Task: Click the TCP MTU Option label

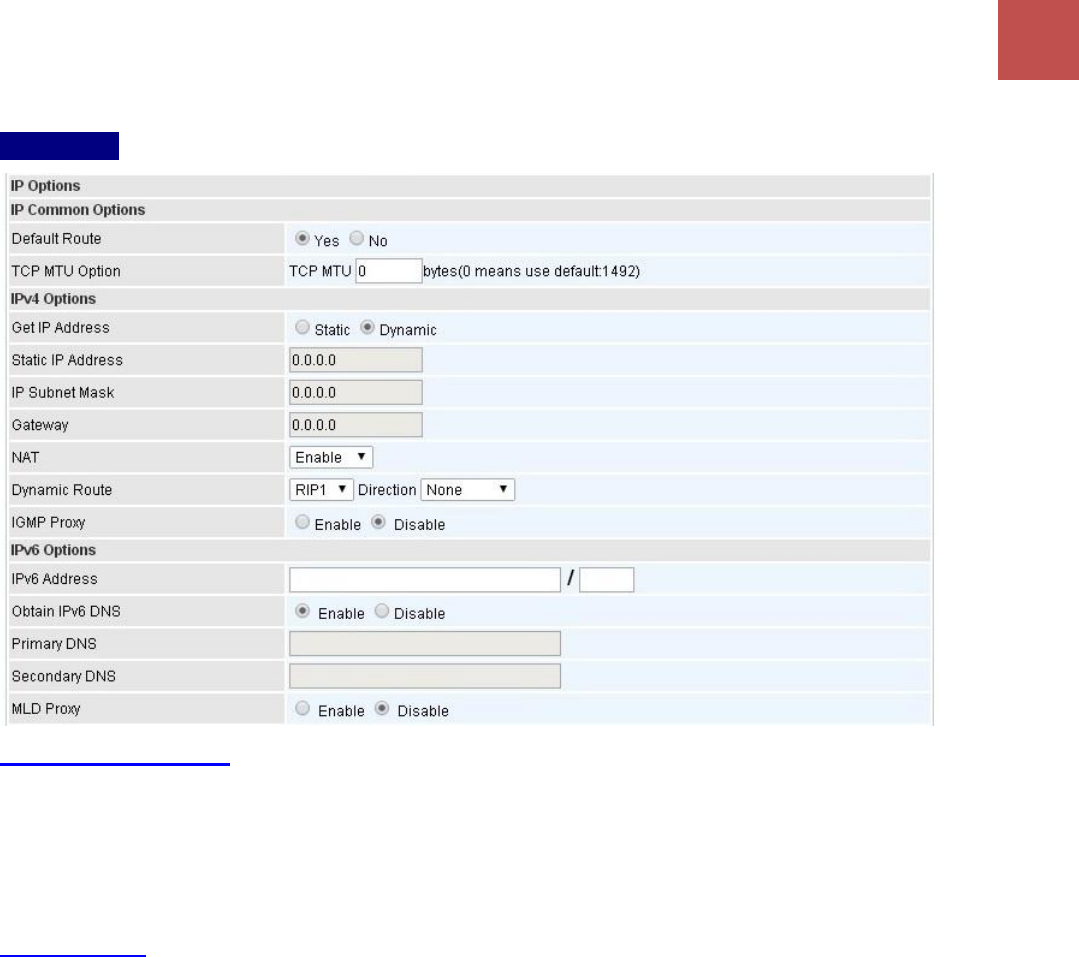Action: tap(66, 271)
